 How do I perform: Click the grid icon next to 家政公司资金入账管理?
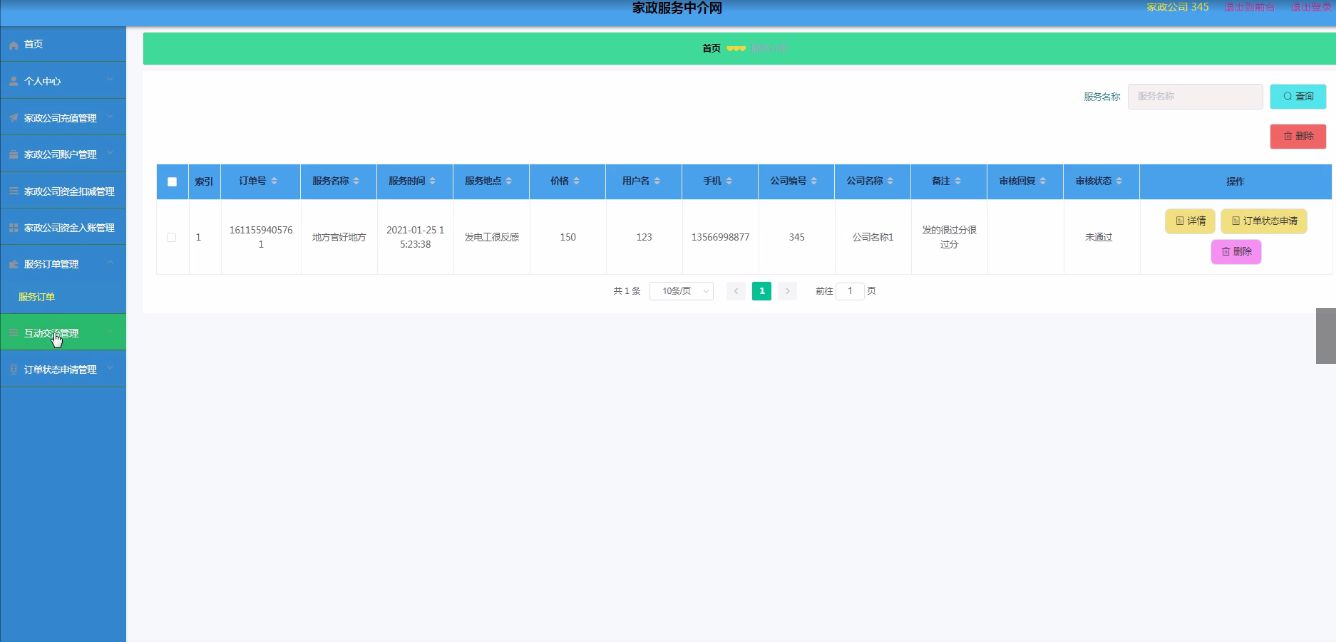(x=14, y=228)
